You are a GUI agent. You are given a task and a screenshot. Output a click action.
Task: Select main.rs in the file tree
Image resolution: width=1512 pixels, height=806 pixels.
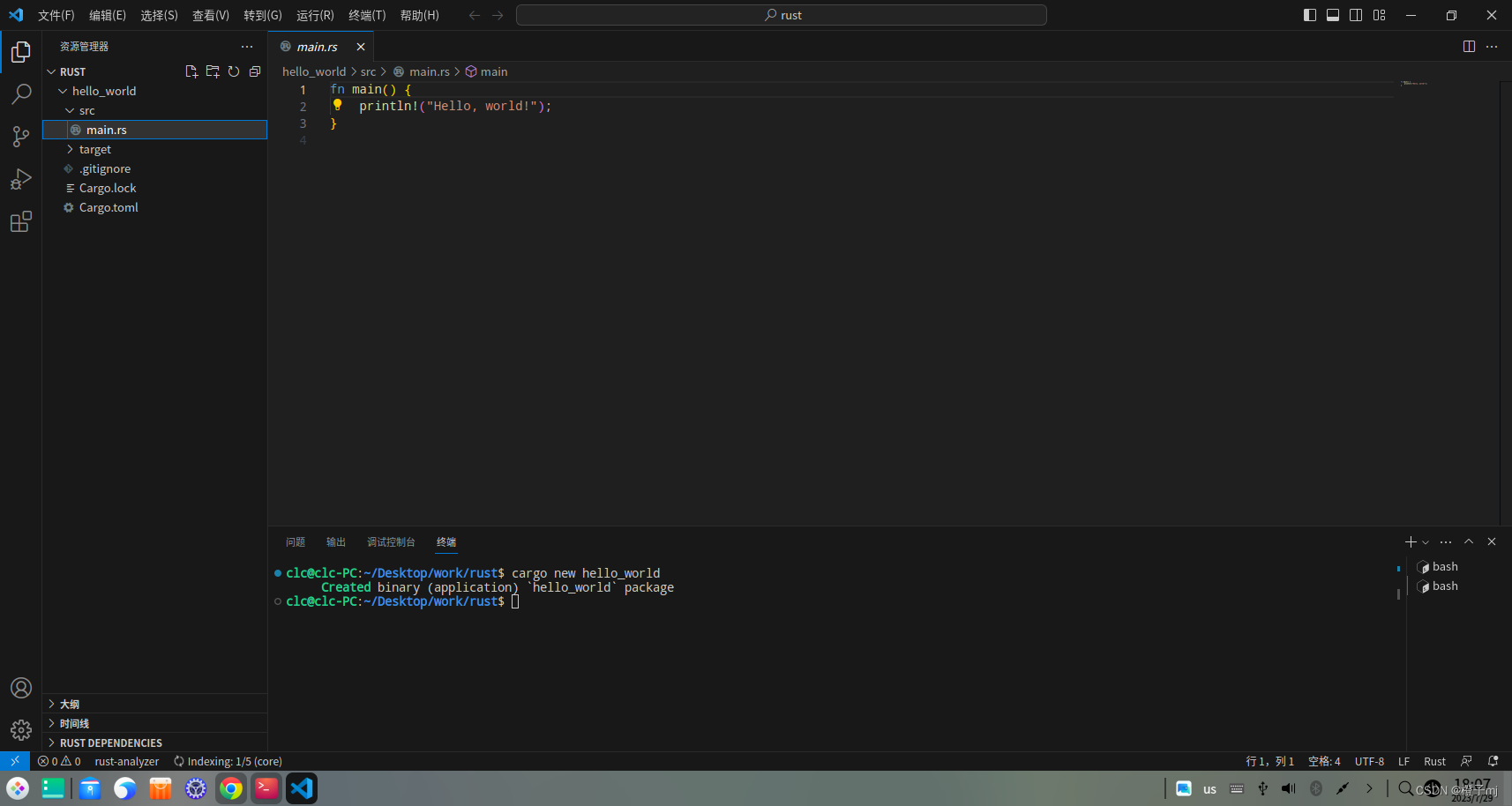(154, 130)
